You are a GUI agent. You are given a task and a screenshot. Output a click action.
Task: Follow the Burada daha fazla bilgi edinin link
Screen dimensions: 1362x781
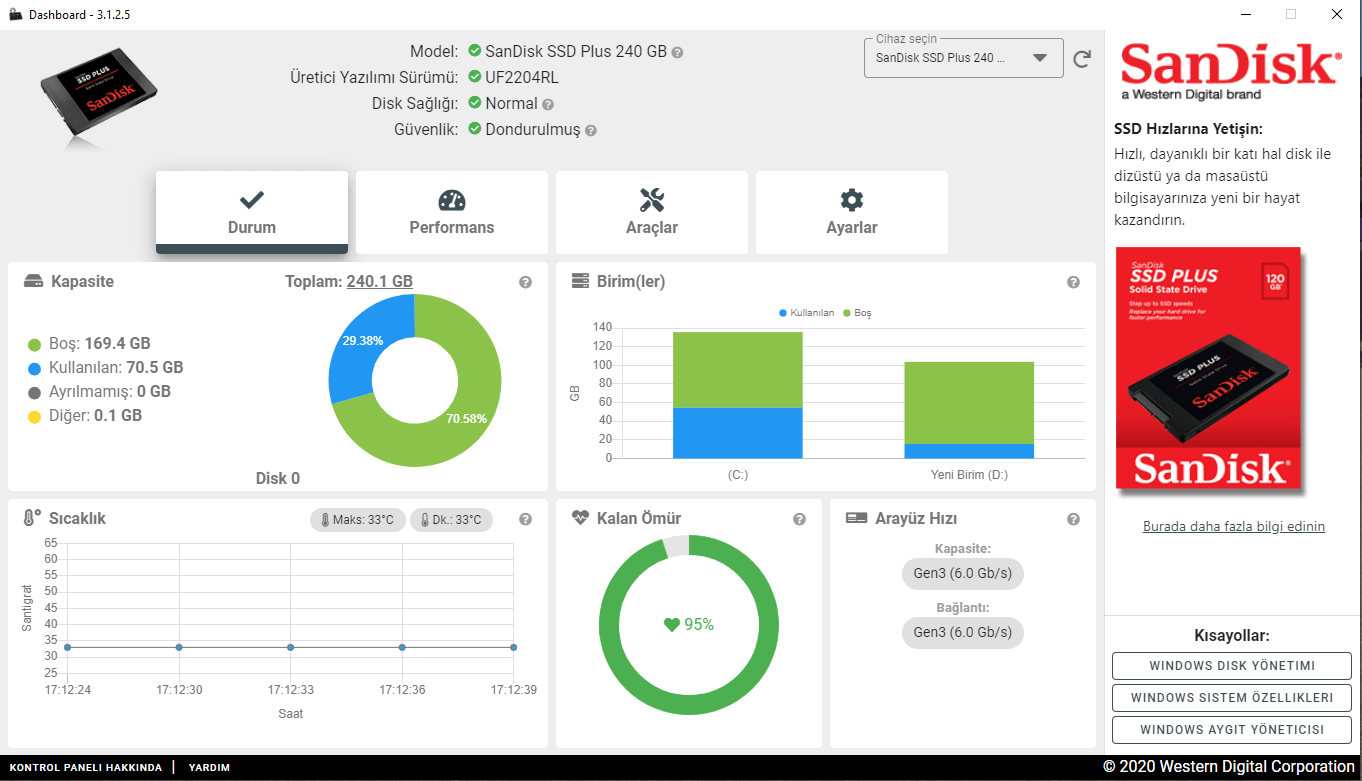1234,526
